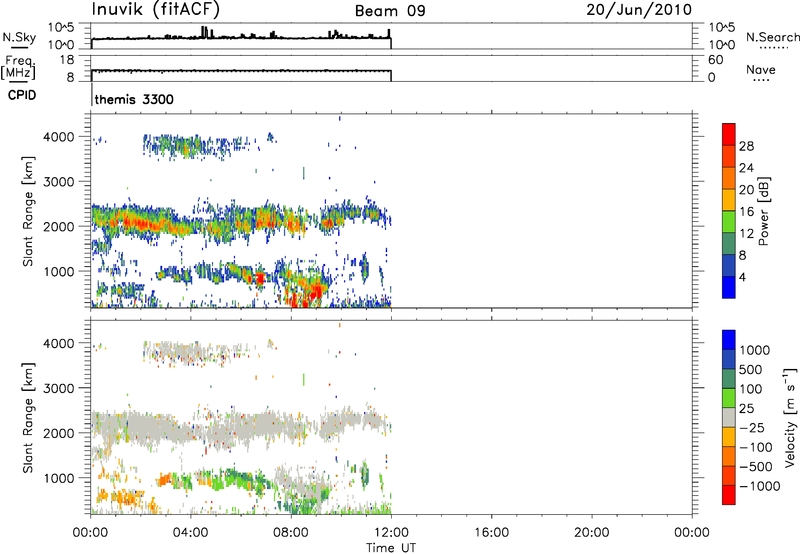The width and height of the screenshot is (800, 554).
Task: Click the "Slant Range [km]" label of power panel
Action: tap(28, 211)
